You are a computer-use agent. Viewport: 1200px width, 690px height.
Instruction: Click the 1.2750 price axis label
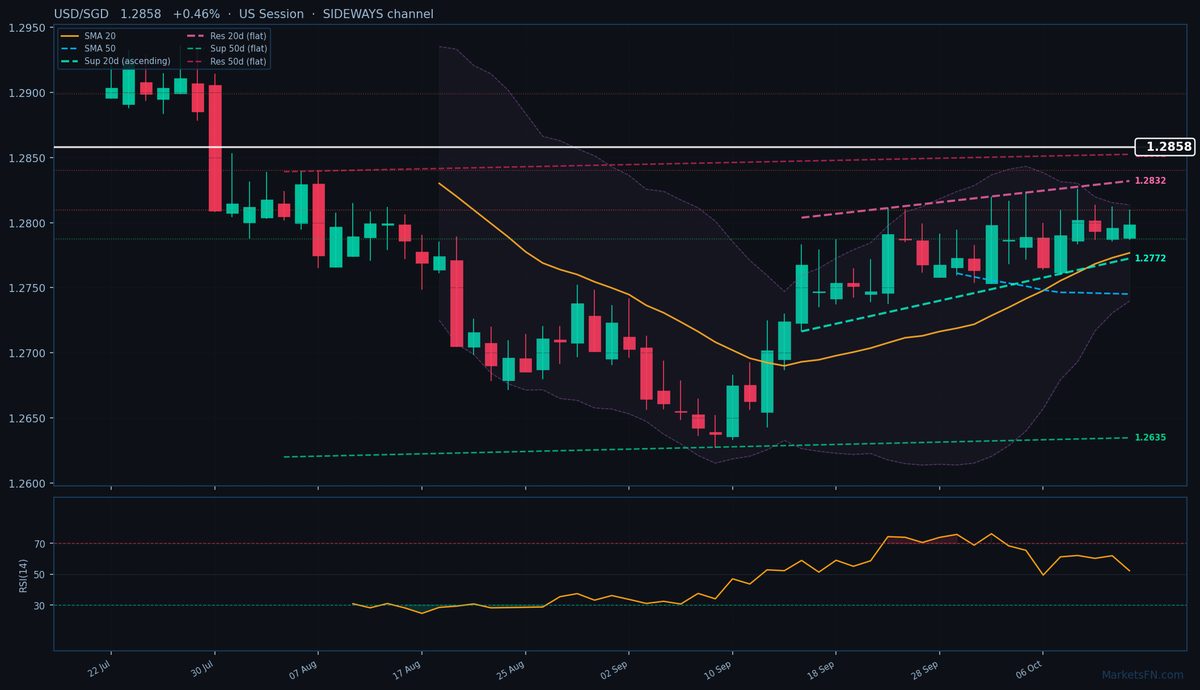27,289
